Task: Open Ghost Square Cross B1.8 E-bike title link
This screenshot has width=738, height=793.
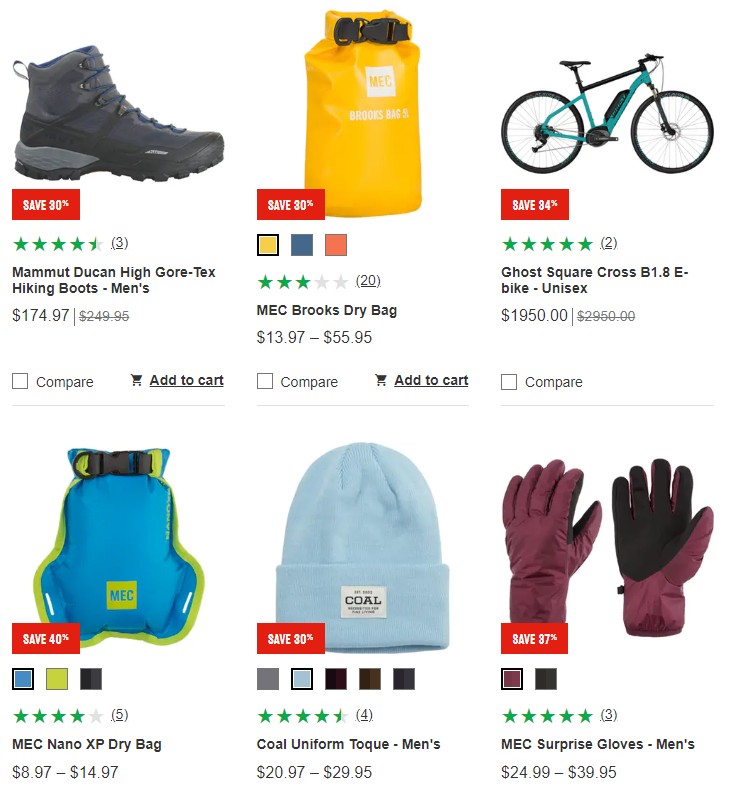Action: 595,280
